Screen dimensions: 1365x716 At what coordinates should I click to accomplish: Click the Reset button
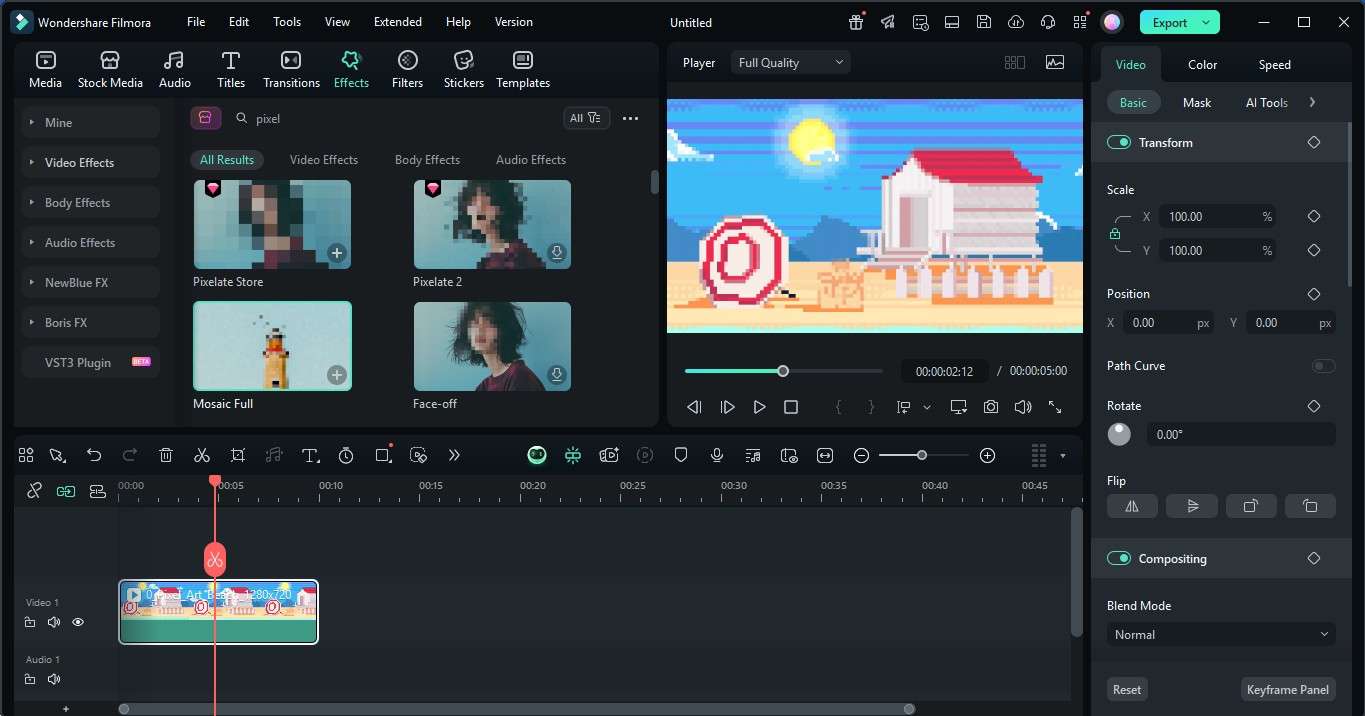[1127, 690]
